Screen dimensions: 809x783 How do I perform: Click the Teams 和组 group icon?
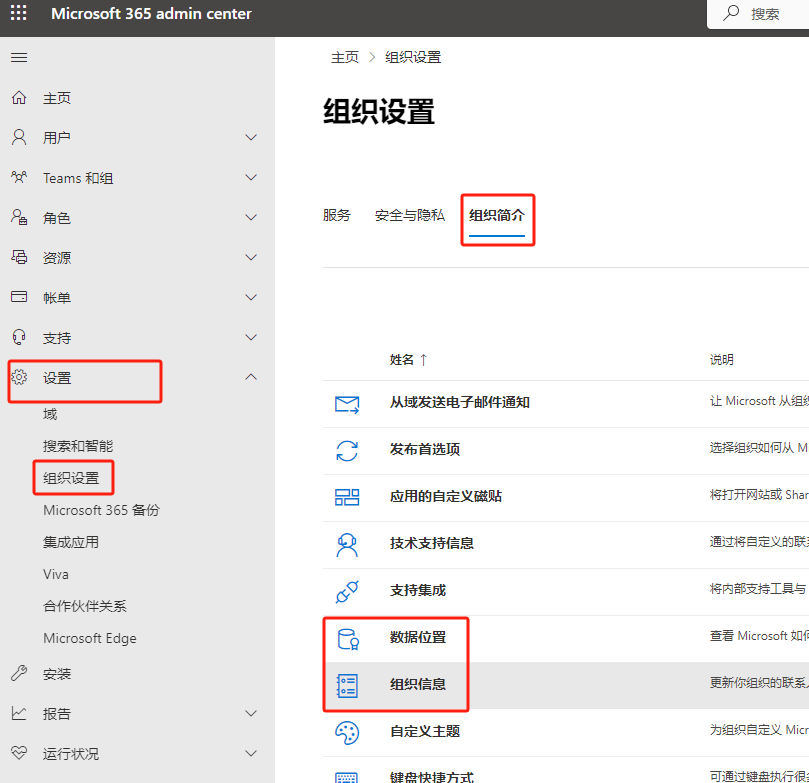[19, 177]
